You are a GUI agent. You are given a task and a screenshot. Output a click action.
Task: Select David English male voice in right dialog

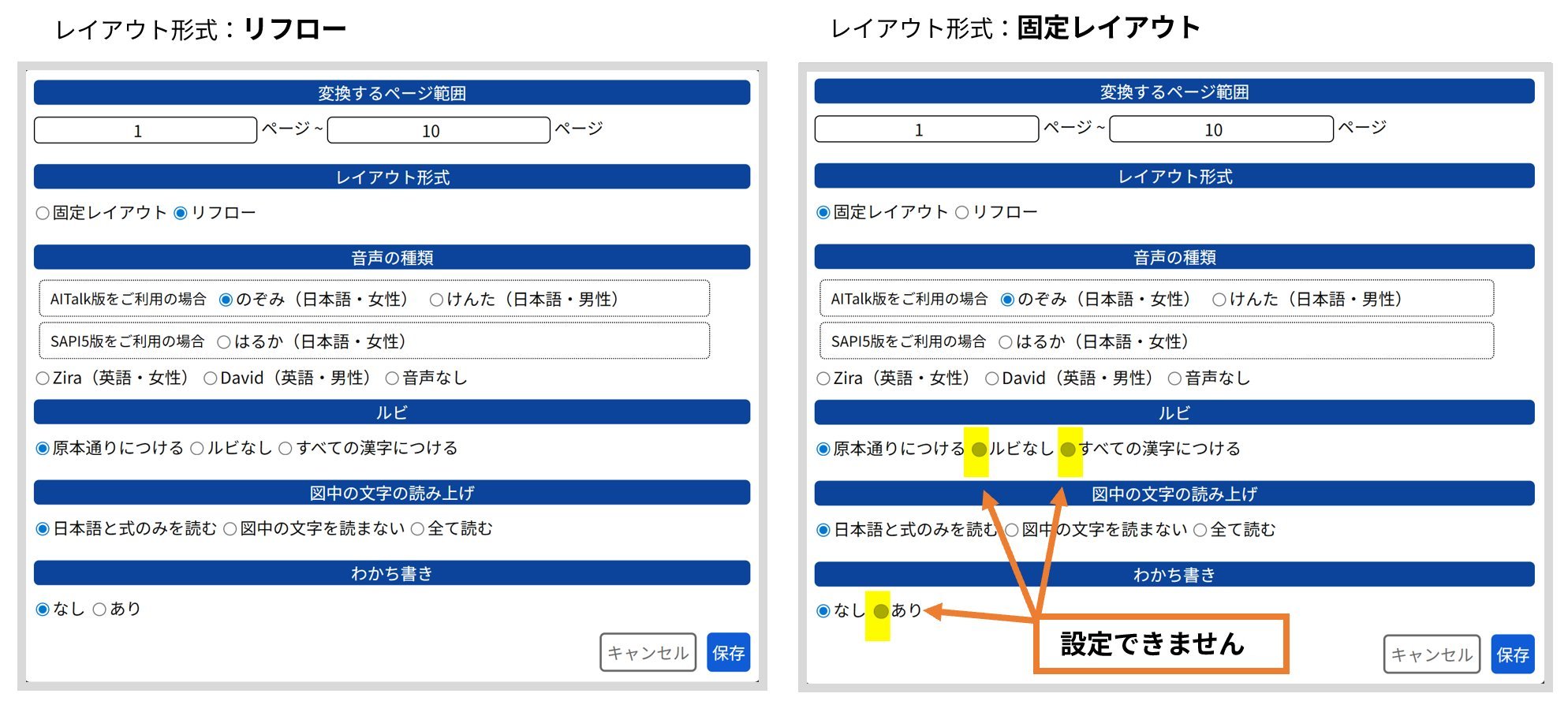click(x=992, y=379)
